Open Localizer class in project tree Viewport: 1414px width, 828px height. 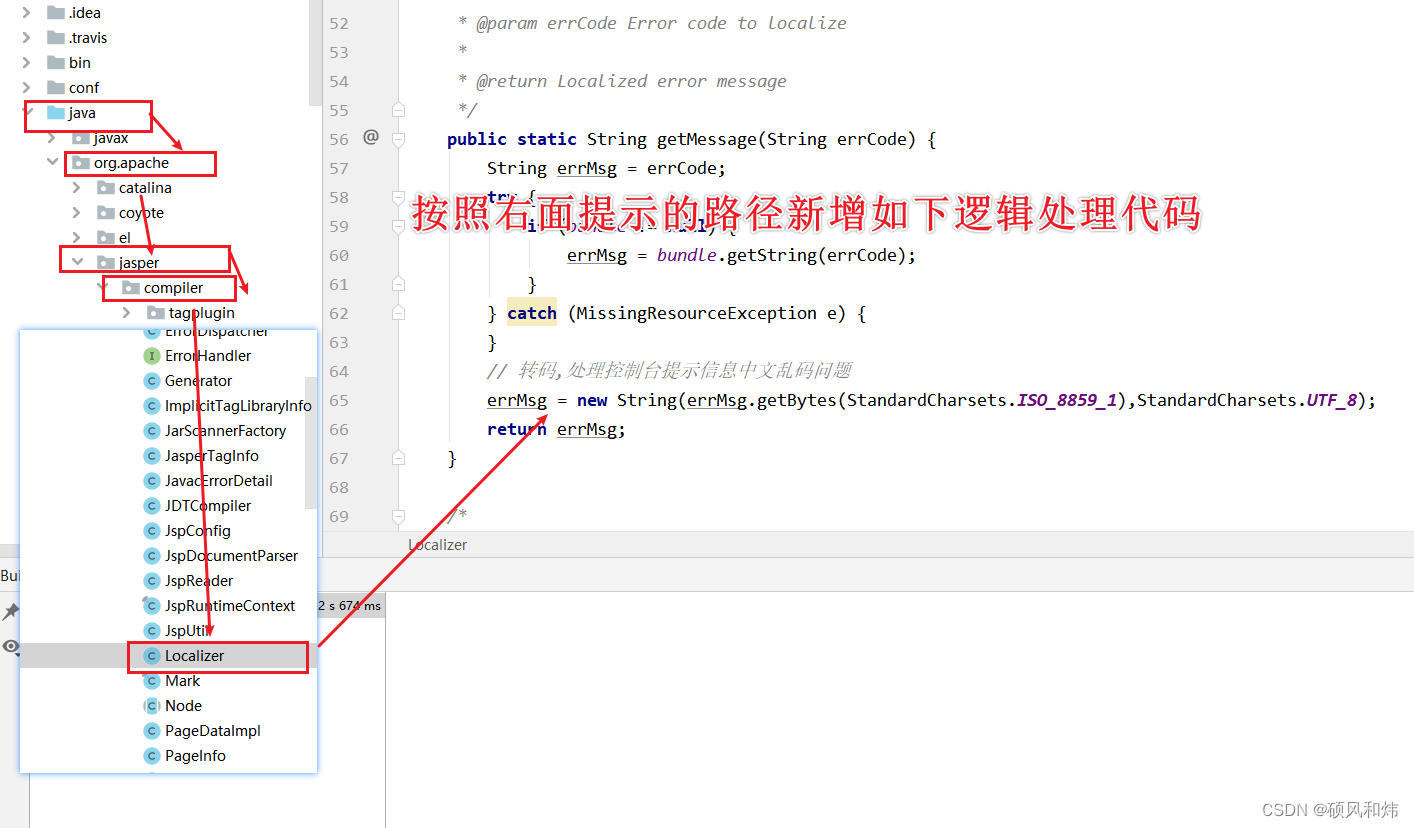click(x=195, y=656)
